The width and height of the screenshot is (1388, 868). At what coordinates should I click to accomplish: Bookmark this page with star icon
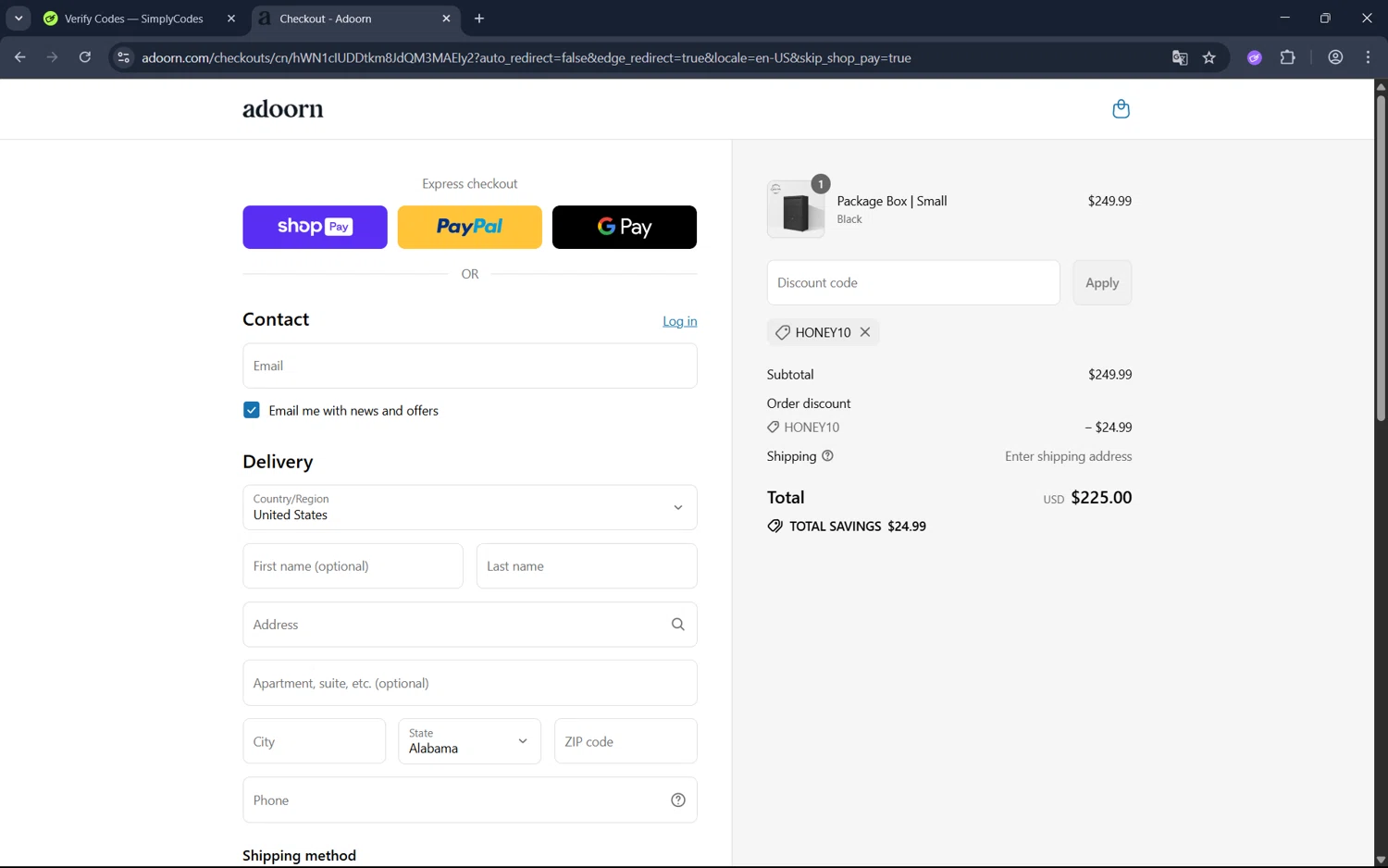1209,57
